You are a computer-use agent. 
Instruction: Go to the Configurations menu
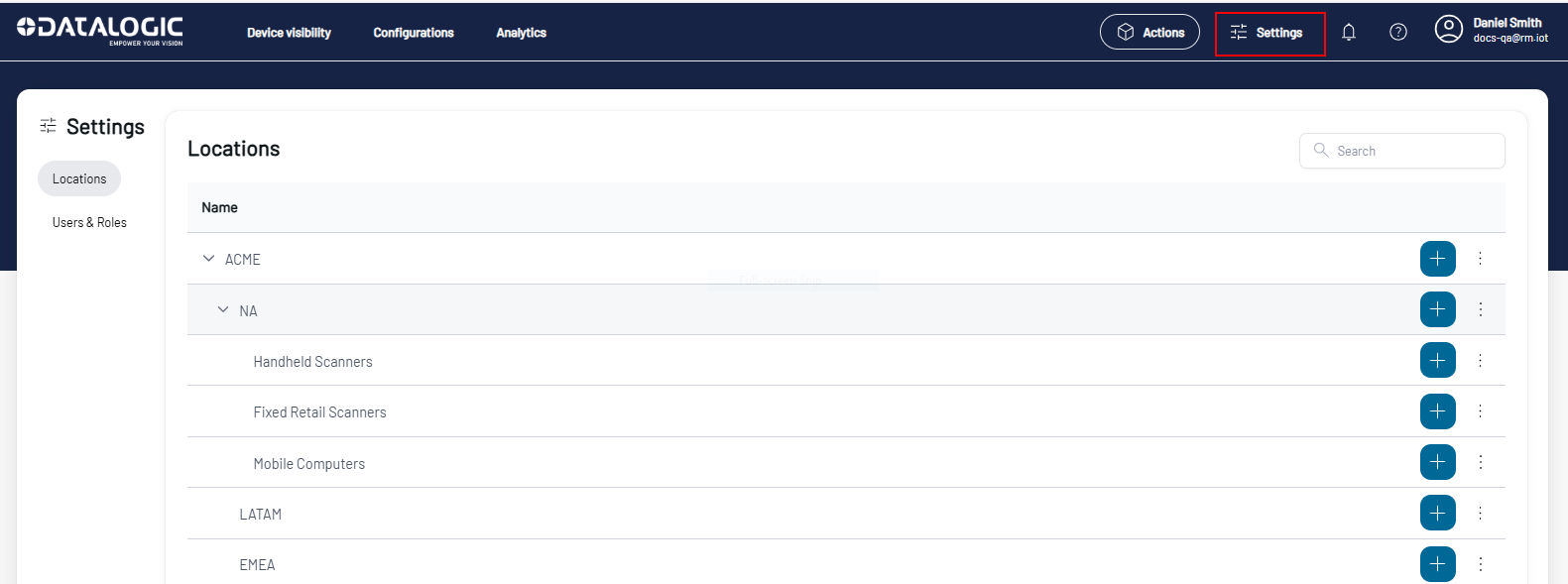(x=414, y=33)
